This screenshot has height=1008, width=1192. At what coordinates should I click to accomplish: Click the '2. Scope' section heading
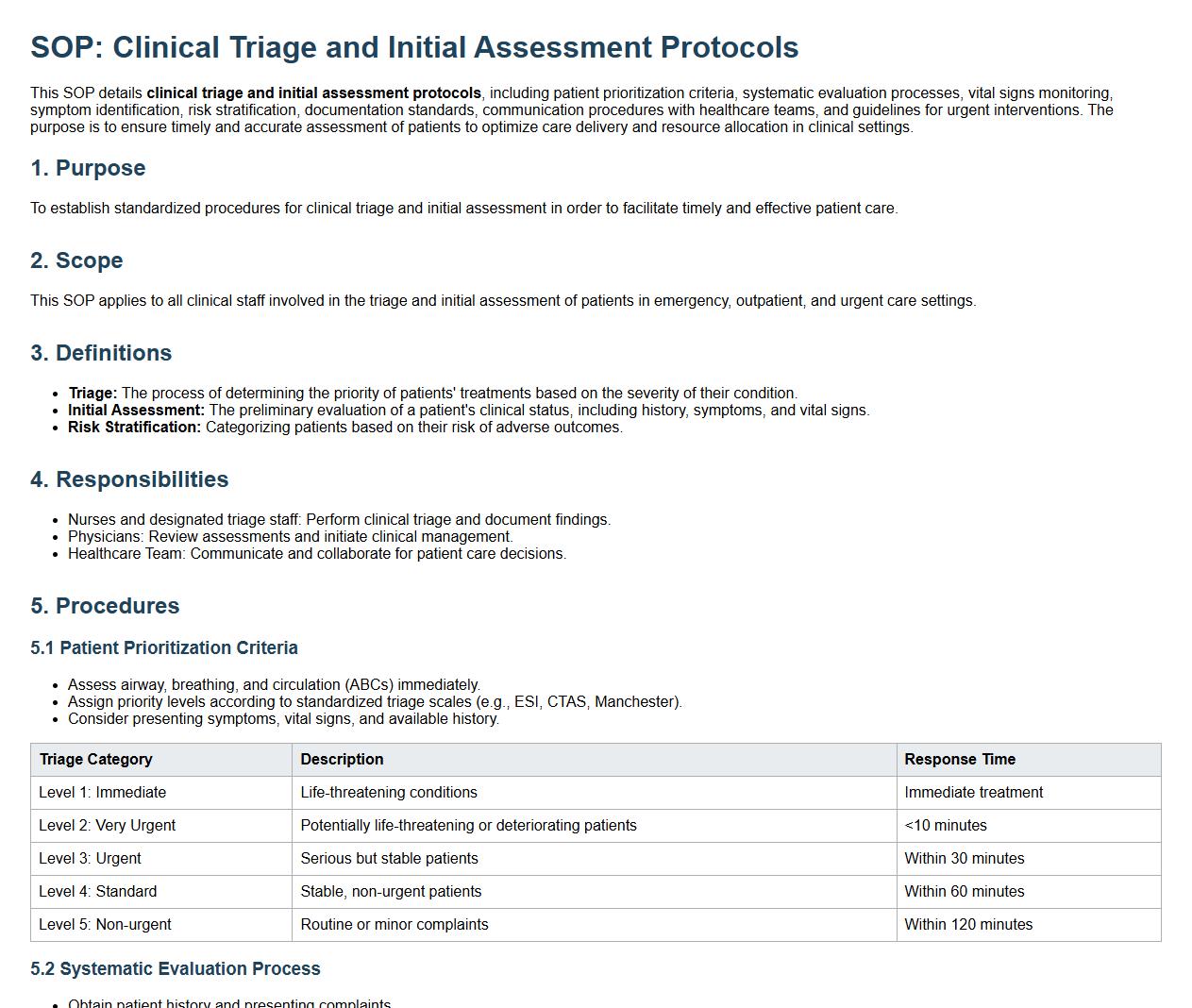click(76, 260)
